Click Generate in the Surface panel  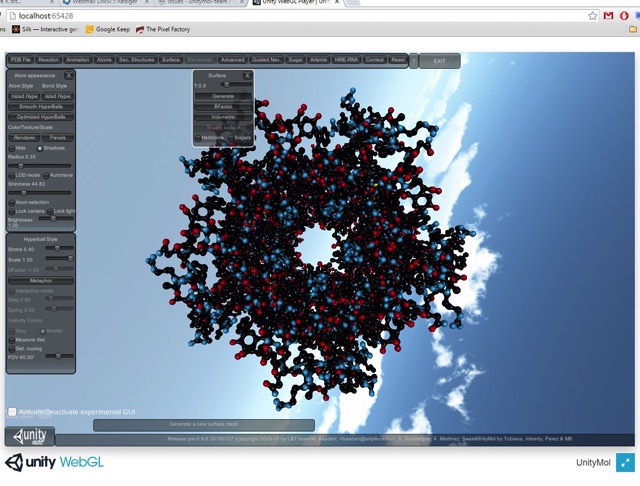point(223,96)
